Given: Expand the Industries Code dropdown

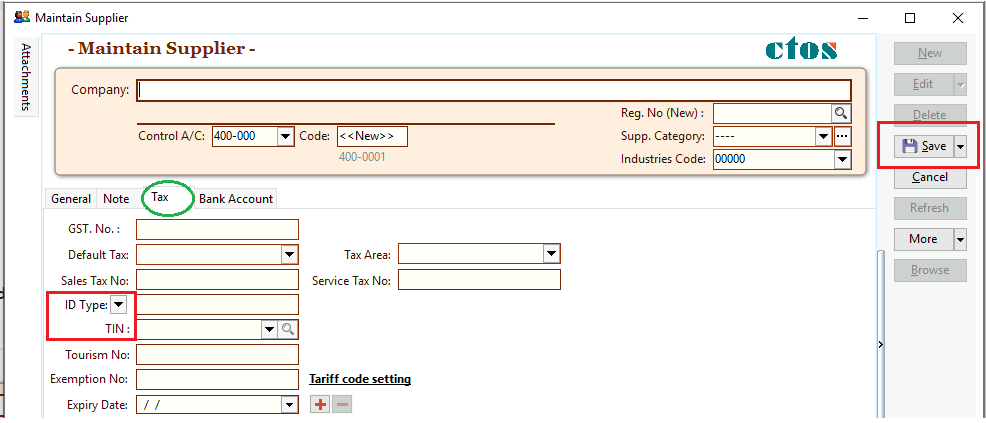Looking at the screenshot, I should click(x=842, y=159).
